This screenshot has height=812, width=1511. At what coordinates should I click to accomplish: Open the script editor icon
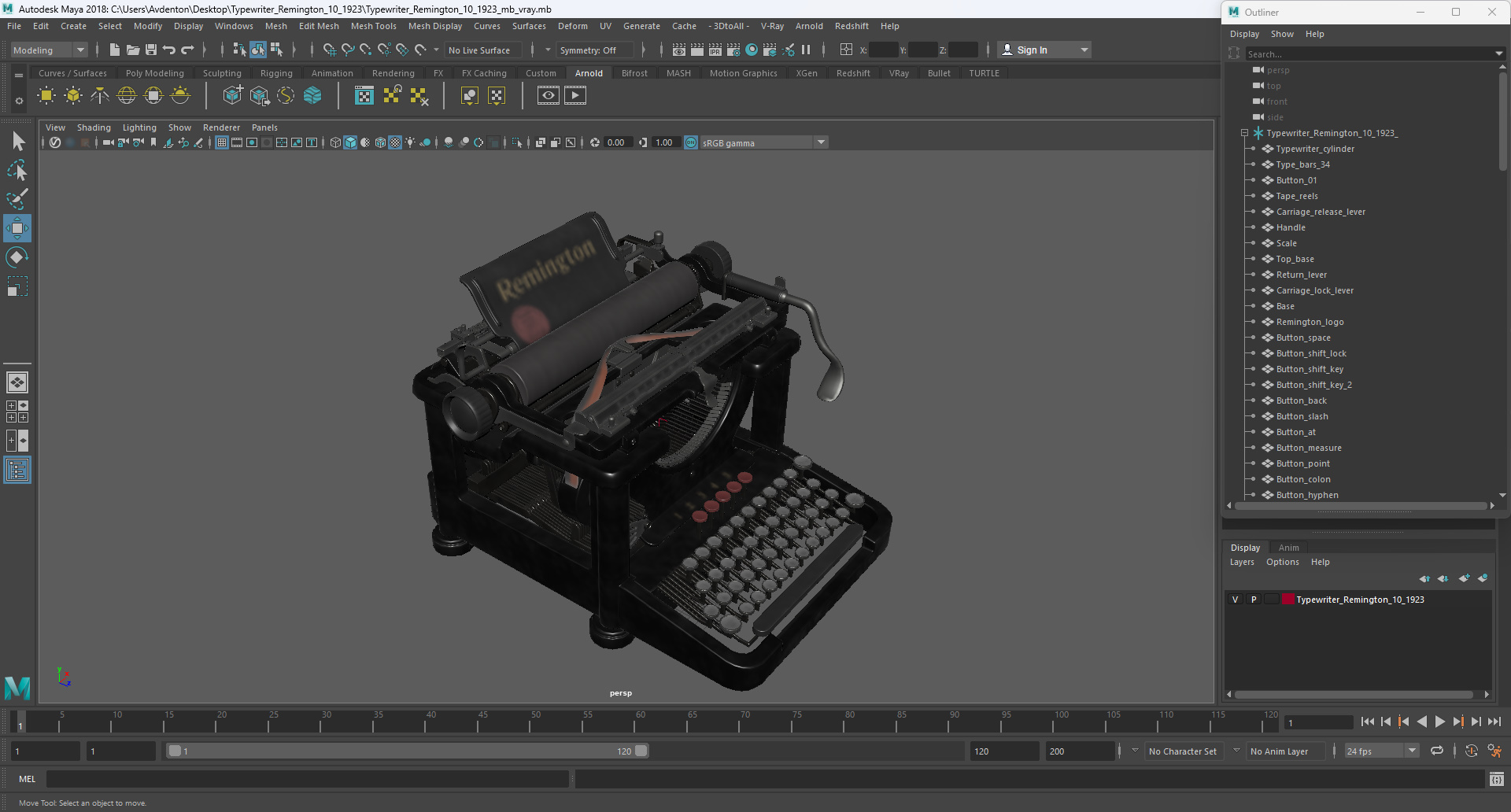[x=1497, y=779]
